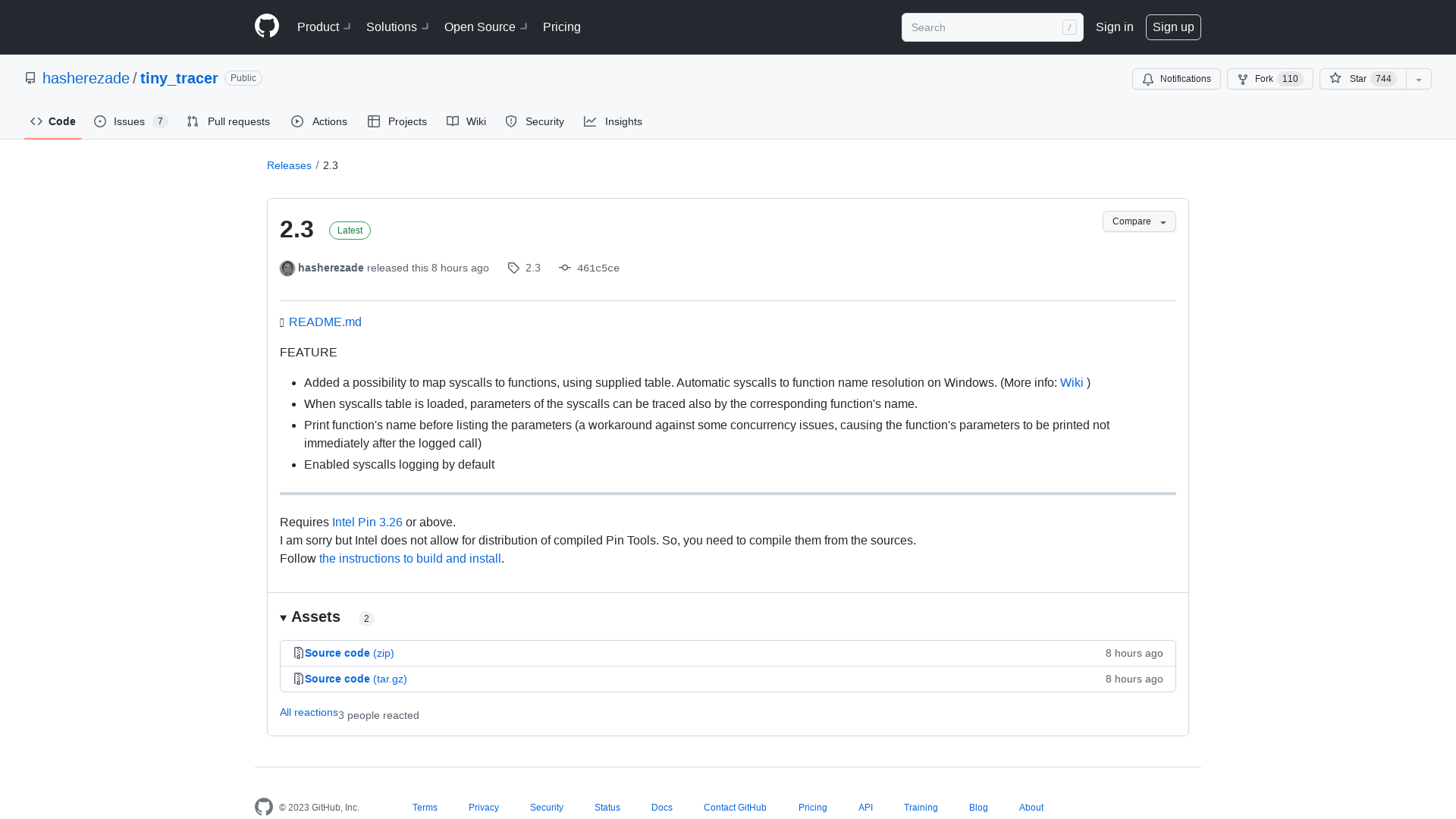
Task: Open the 2.3 tag link
Action: coord(533,268)
